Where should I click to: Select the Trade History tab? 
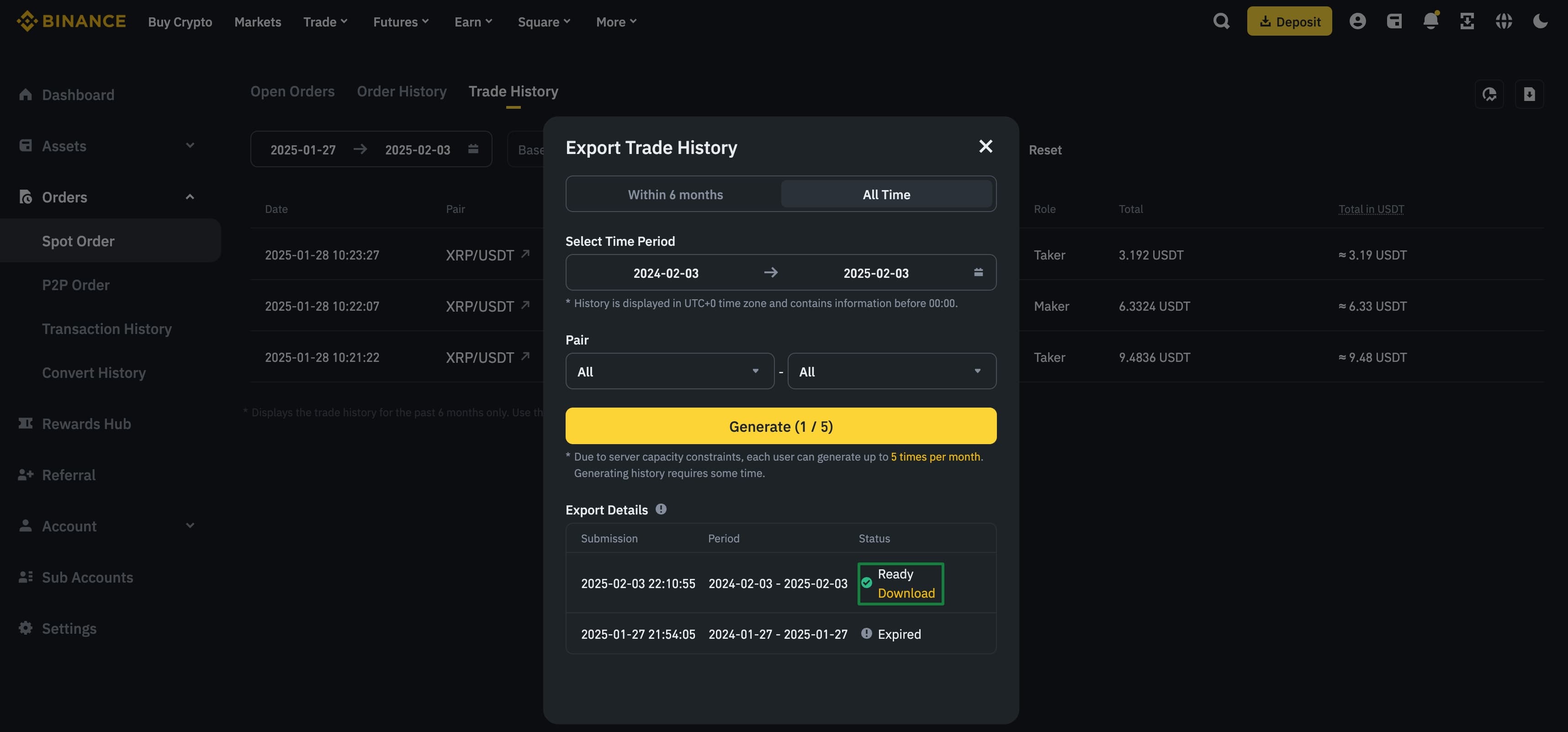[513, 91]
